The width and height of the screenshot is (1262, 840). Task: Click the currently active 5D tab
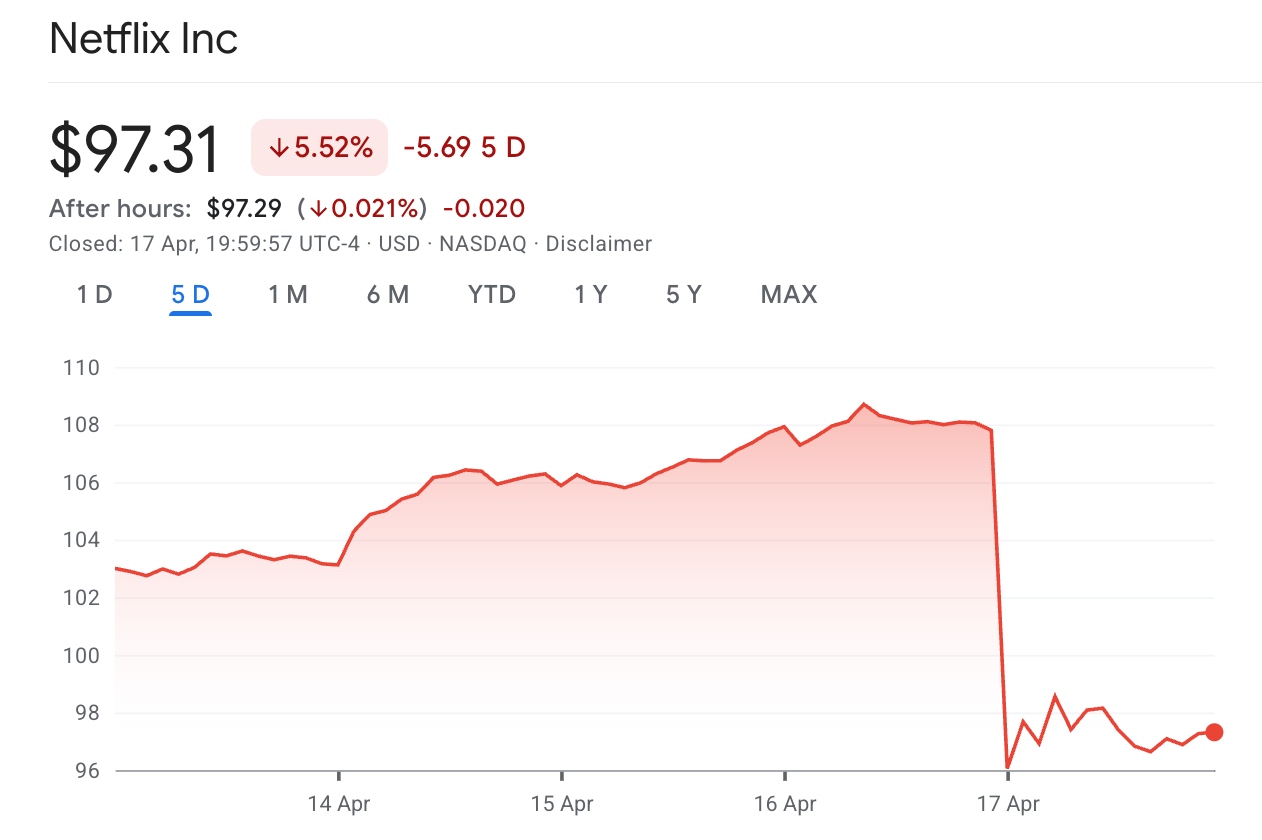coord(190,294)
